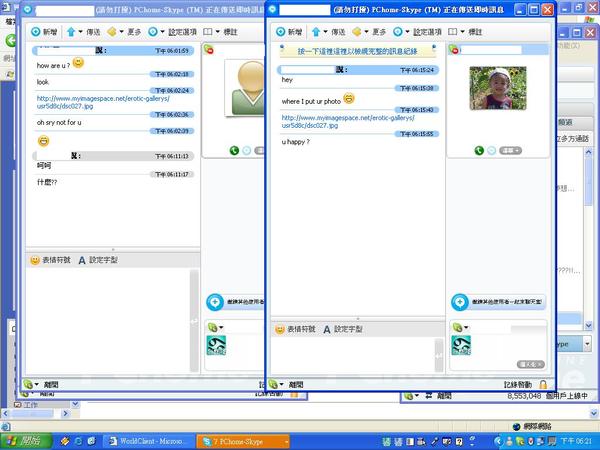This screenshot has width=600, height=450.
Task: Click grey pill button below 97 avatar
Action: 531,364
